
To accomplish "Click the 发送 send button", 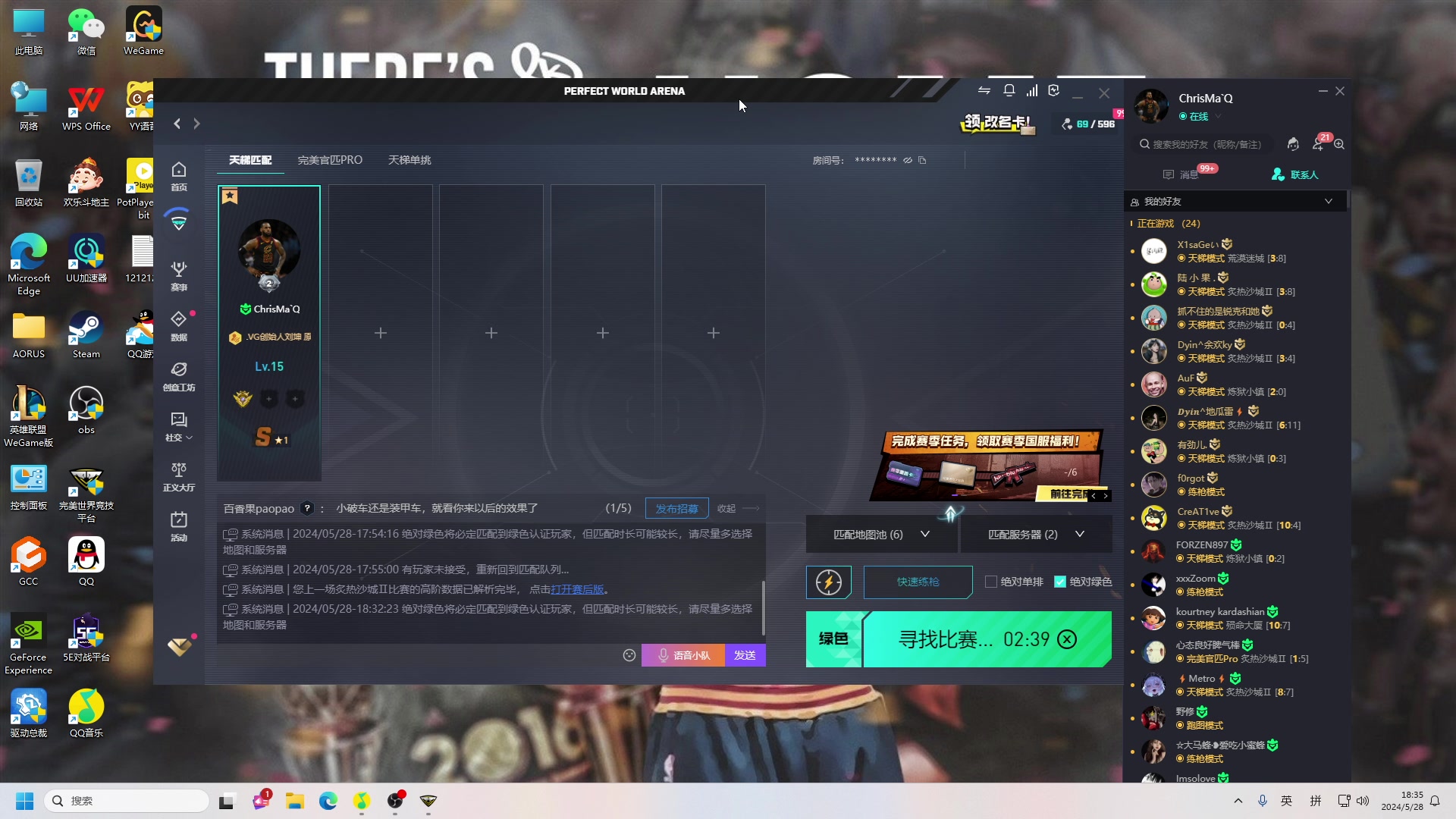I will pyautogui.click(x=745, y=655).
